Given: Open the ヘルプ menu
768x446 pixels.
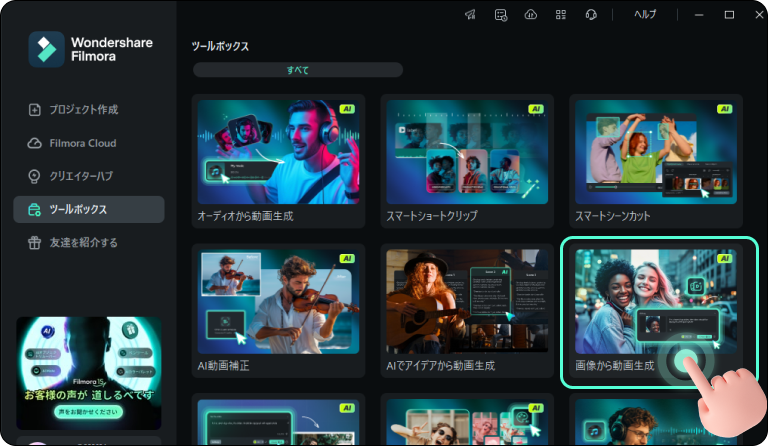Looking at the screenshot, I should (646, 15).
